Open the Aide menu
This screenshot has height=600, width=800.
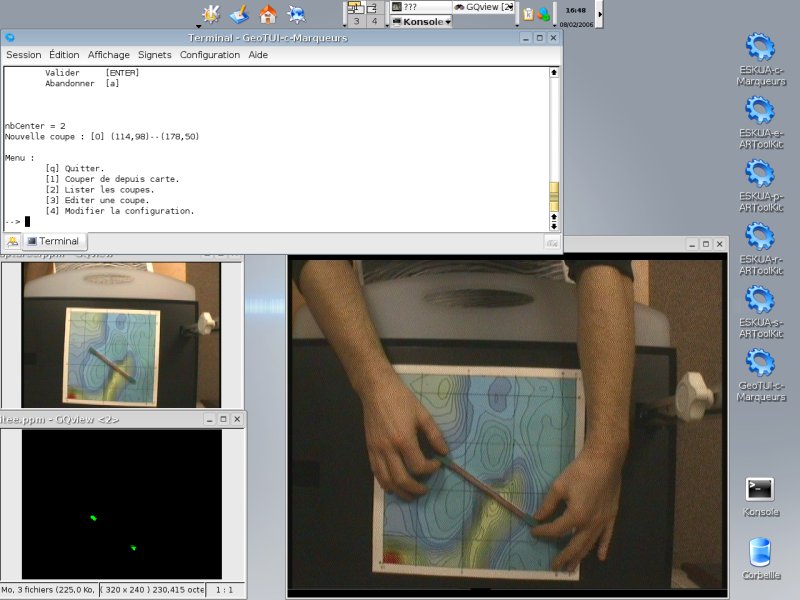(258, 55)
